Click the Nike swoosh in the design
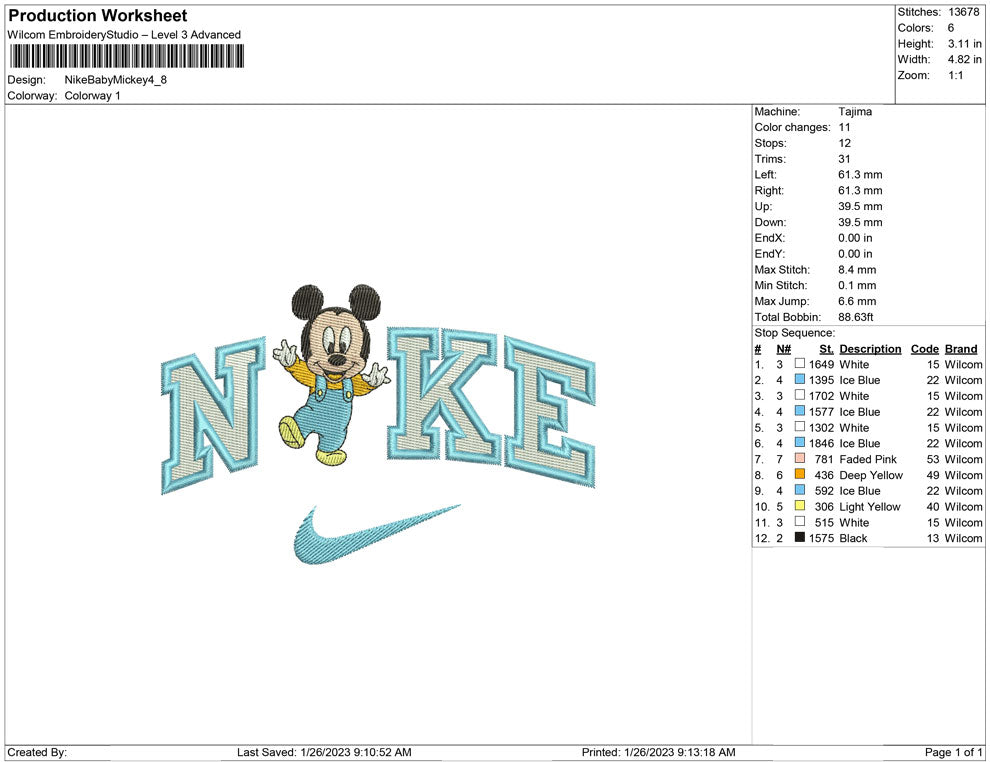The width and height of the screenshot is (990, 762). 376,534
